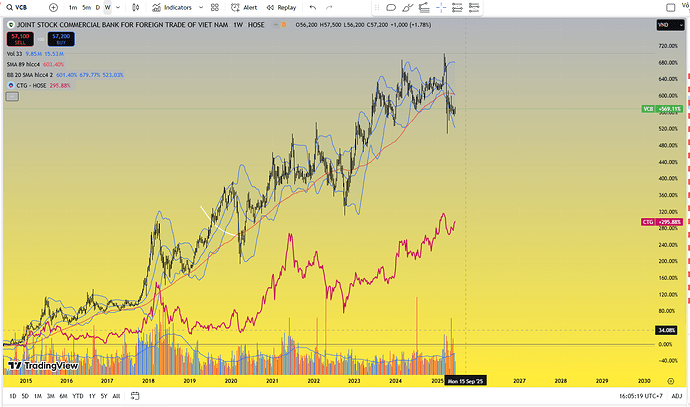Click the 600.00% price scale label
Viewport: 690px width, 407px height.
pos(668,96)
